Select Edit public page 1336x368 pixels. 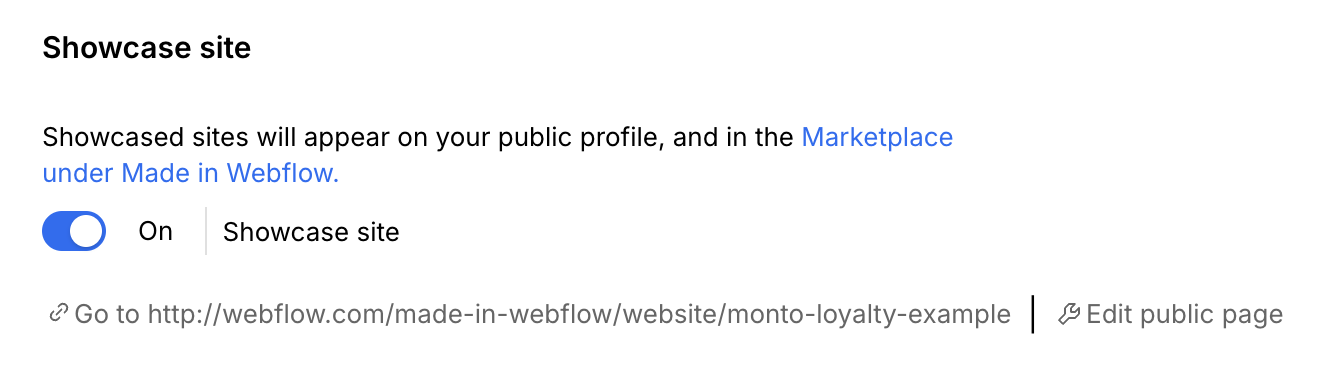(1170, 315)
